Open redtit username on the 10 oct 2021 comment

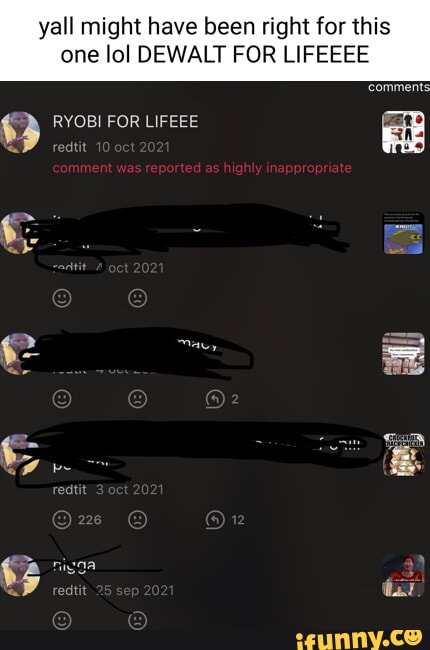point(70,147)
